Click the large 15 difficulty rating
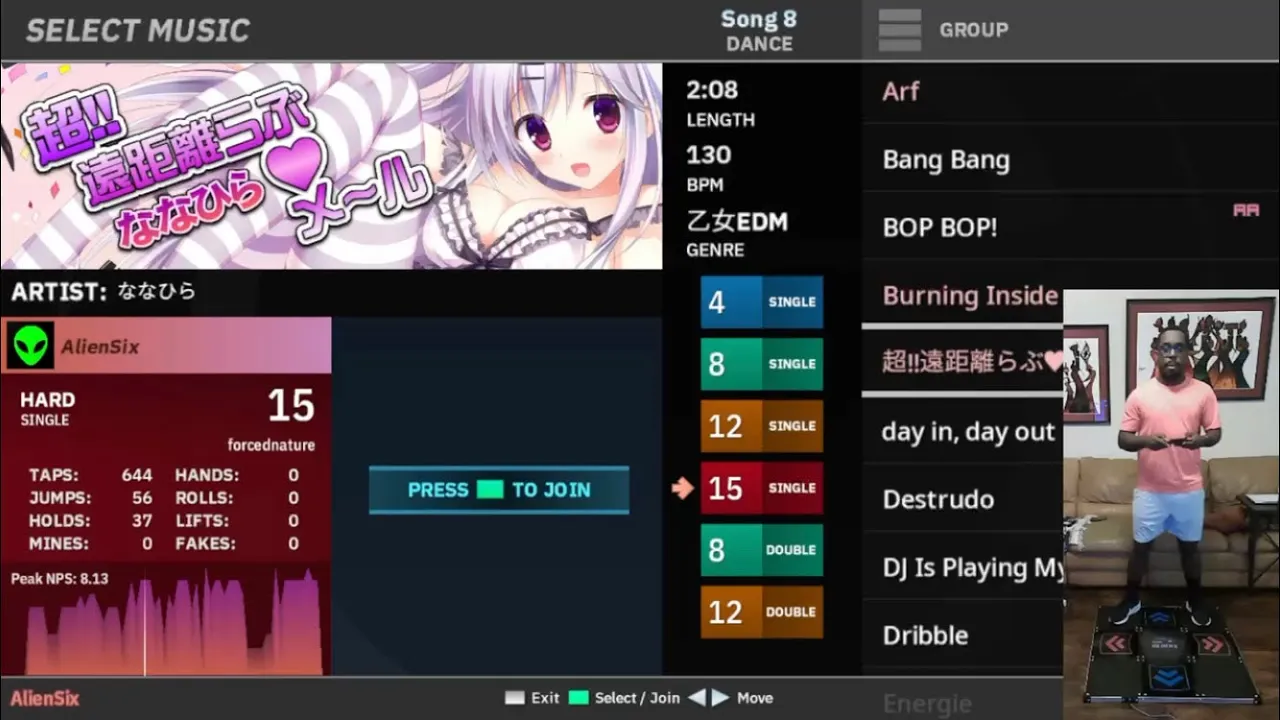1280x720 pixels. click(291, 405)
